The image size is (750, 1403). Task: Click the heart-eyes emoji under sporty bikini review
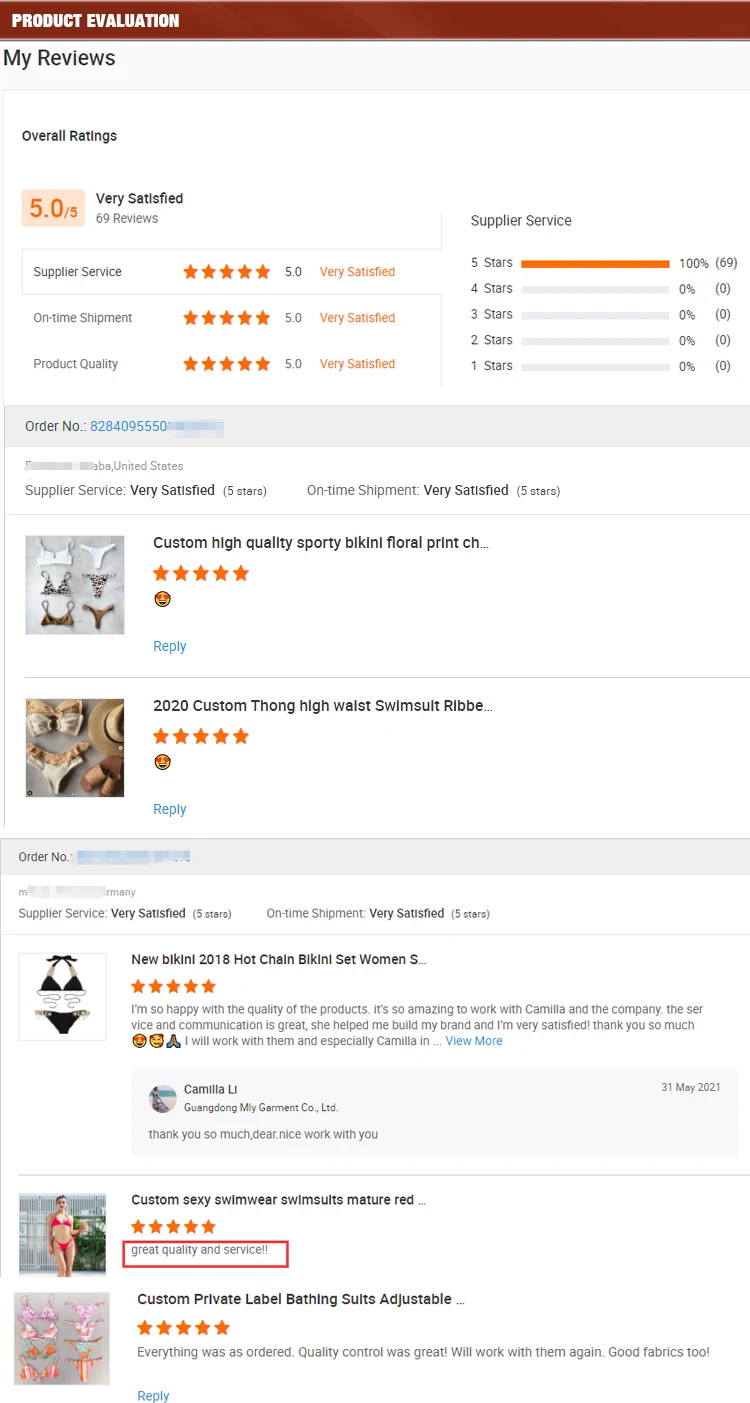pos(162,599)
